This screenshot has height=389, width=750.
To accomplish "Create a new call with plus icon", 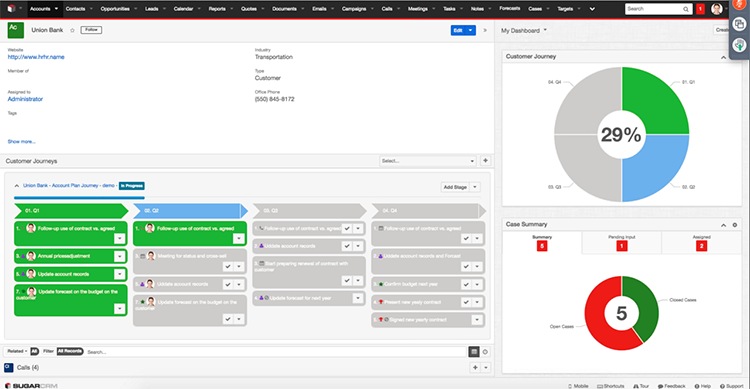I will click(x=475, y=367).
